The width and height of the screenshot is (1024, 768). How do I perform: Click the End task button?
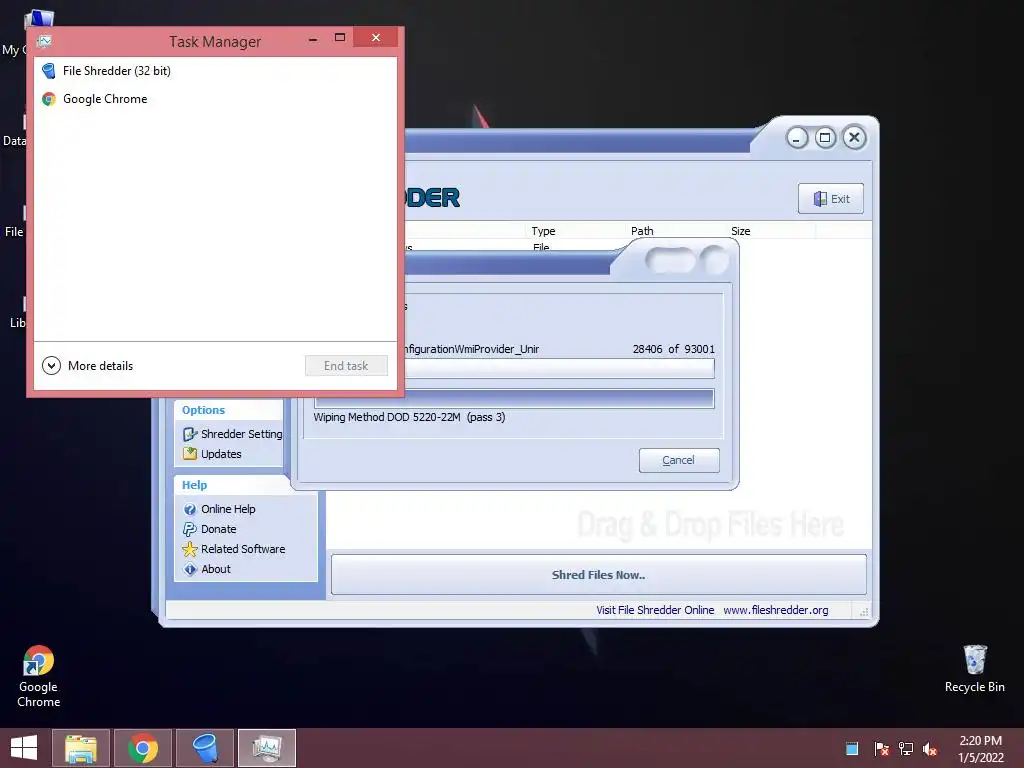tap(346, 366)
